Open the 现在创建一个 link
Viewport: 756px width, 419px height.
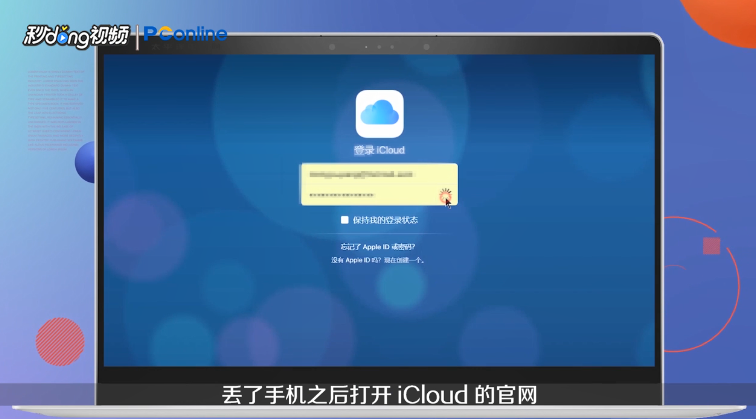[404, 260]
